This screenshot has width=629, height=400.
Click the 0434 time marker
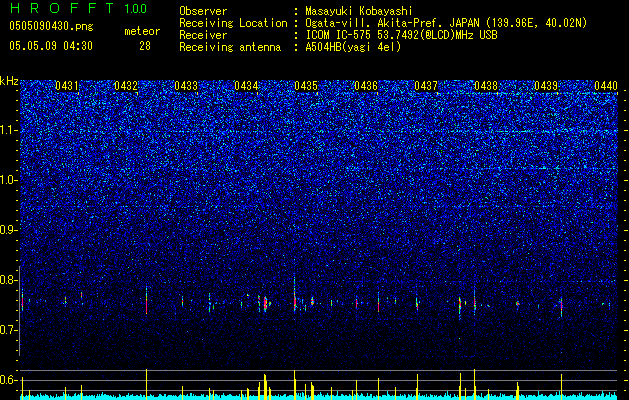(246, 86)
